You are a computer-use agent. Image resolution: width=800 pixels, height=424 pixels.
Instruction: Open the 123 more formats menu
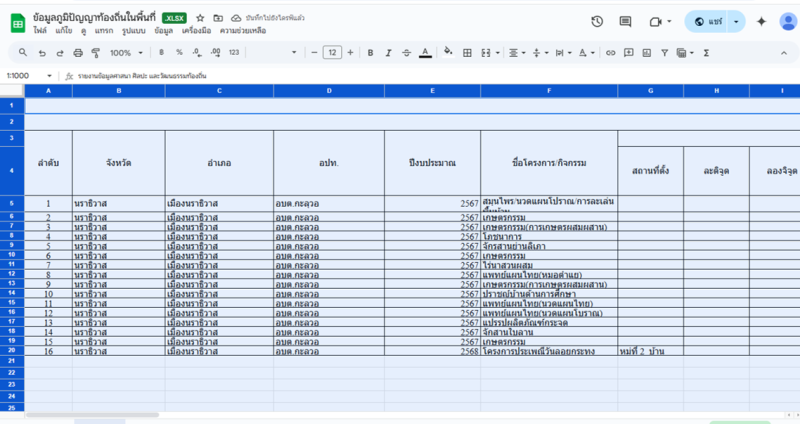(x=234, y=53)
